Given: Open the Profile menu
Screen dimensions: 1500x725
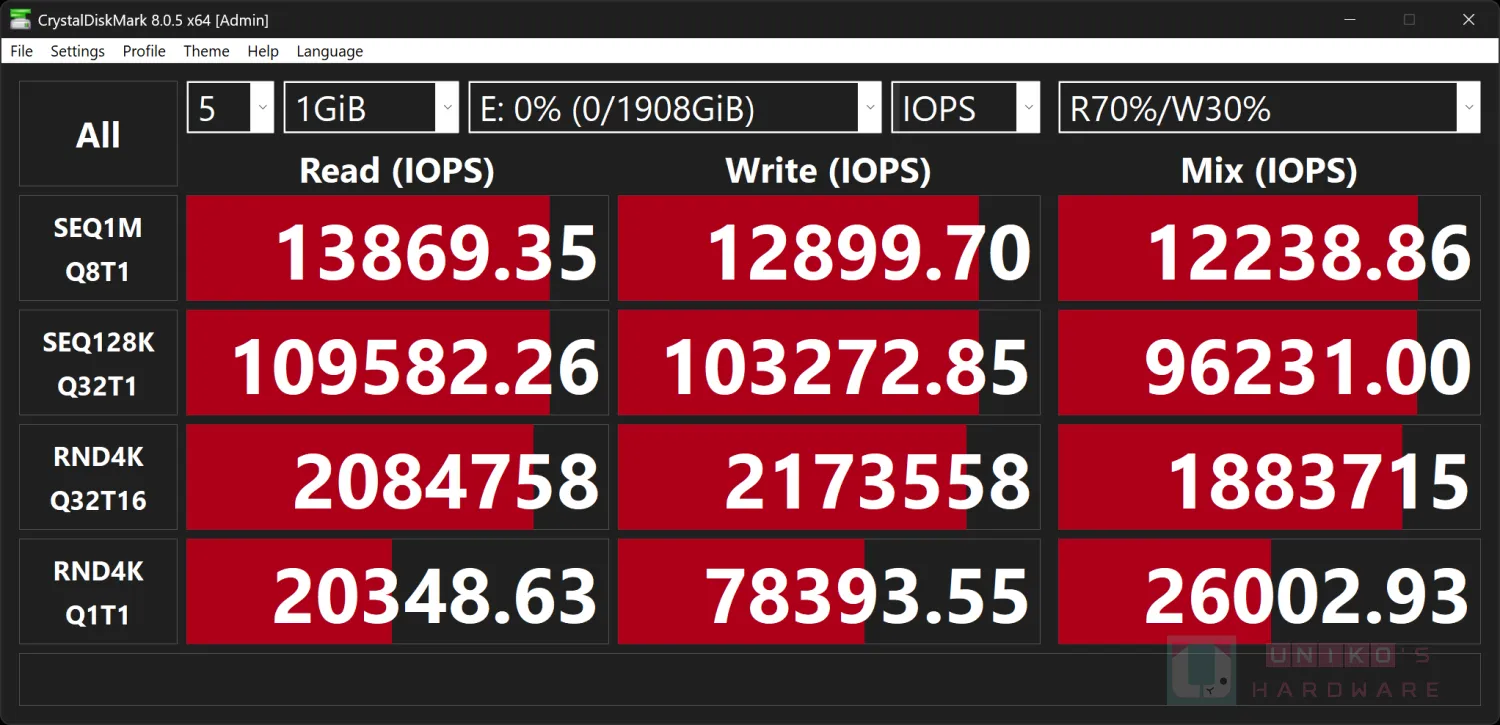Looking at the screenshot, I should pos(144,51).
